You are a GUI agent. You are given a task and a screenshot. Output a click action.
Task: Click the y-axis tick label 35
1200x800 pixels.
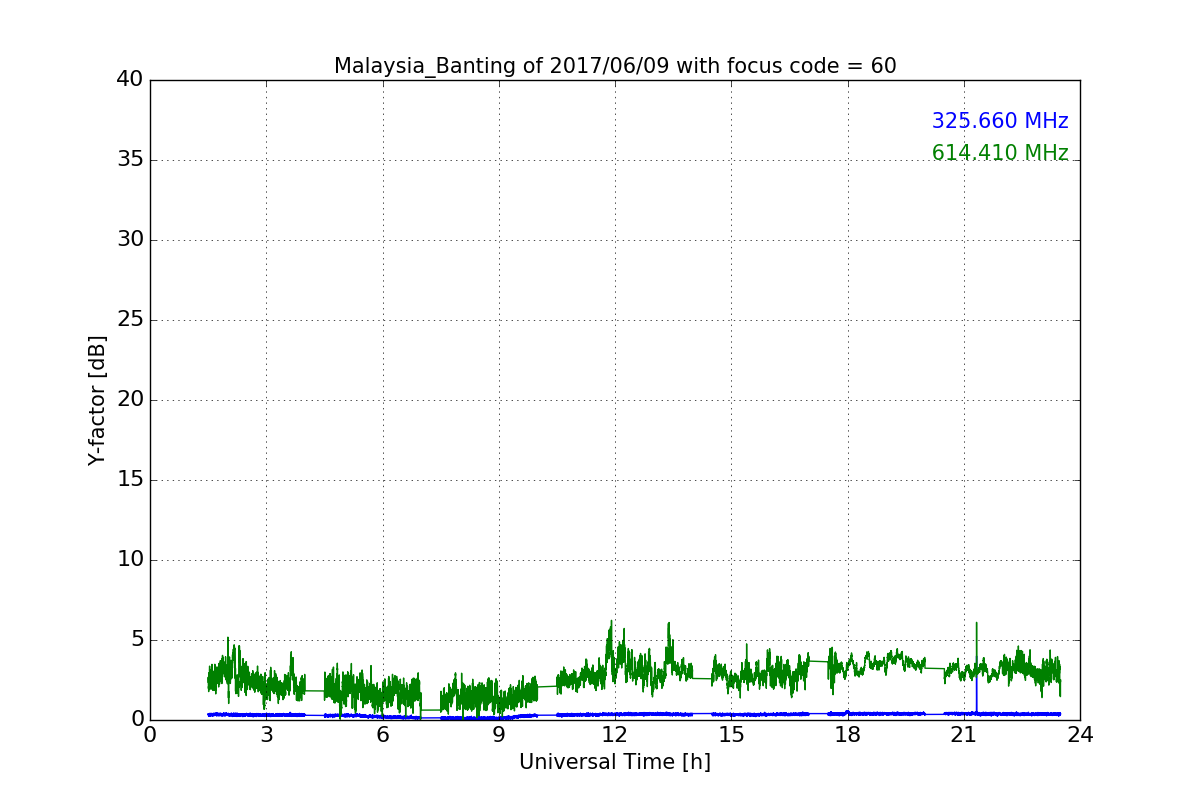(130, 160)
